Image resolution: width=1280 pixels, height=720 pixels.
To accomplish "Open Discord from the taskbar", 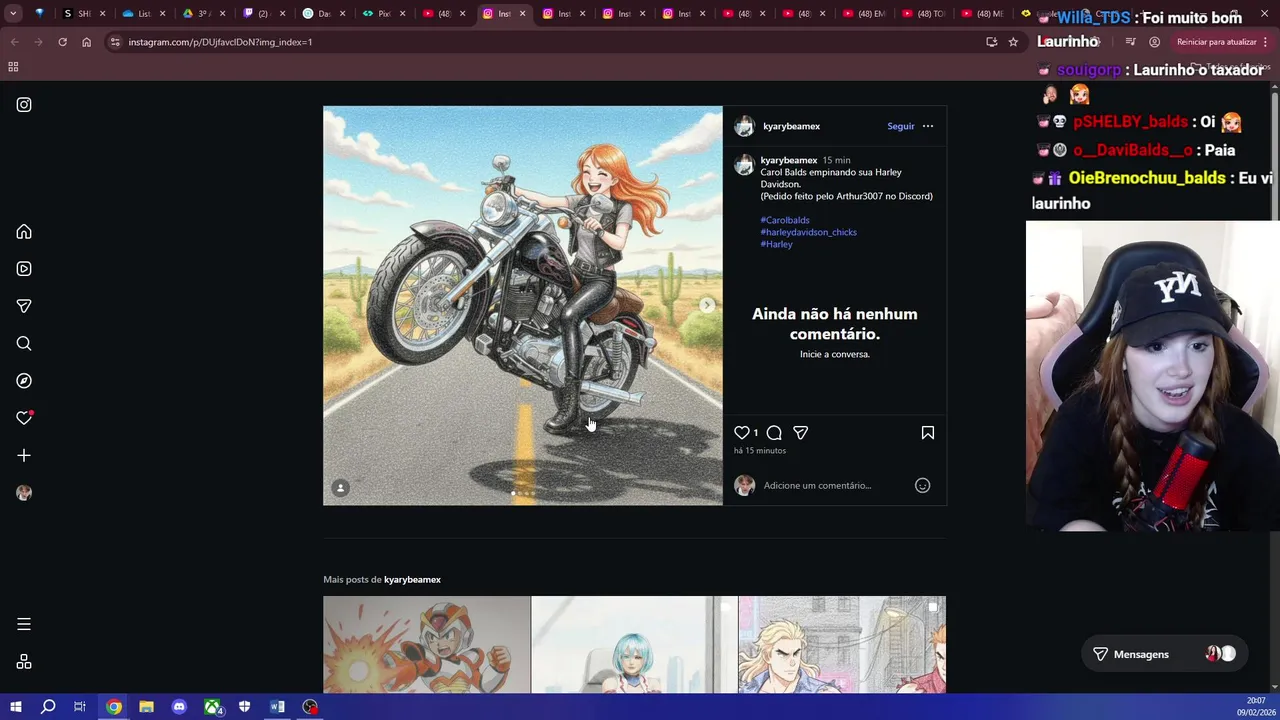I will 179,707.
